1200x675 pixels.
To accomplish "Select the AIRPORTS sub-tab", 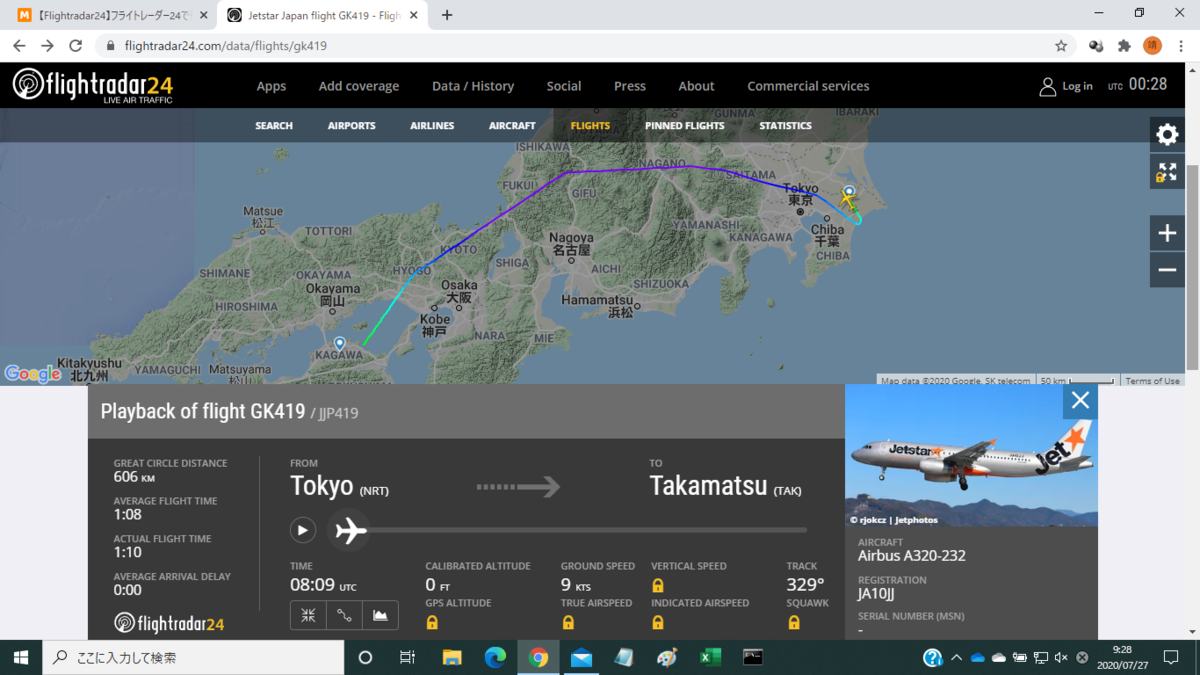I will [352, 126].
